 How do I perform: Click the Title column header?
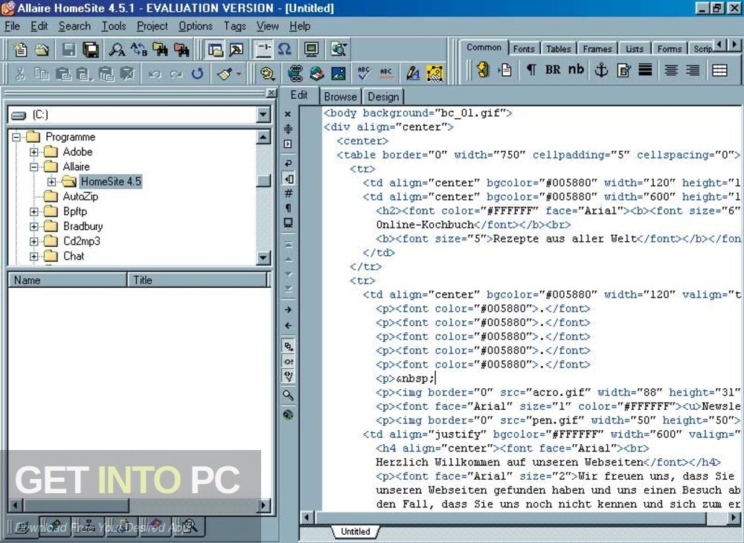tap(196, 280)
